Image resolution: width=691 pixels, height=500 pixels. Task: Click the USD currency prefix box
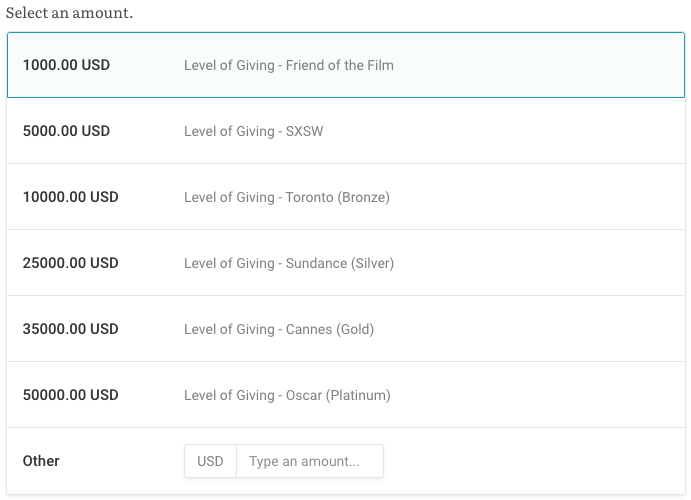(x=210, y=461)
